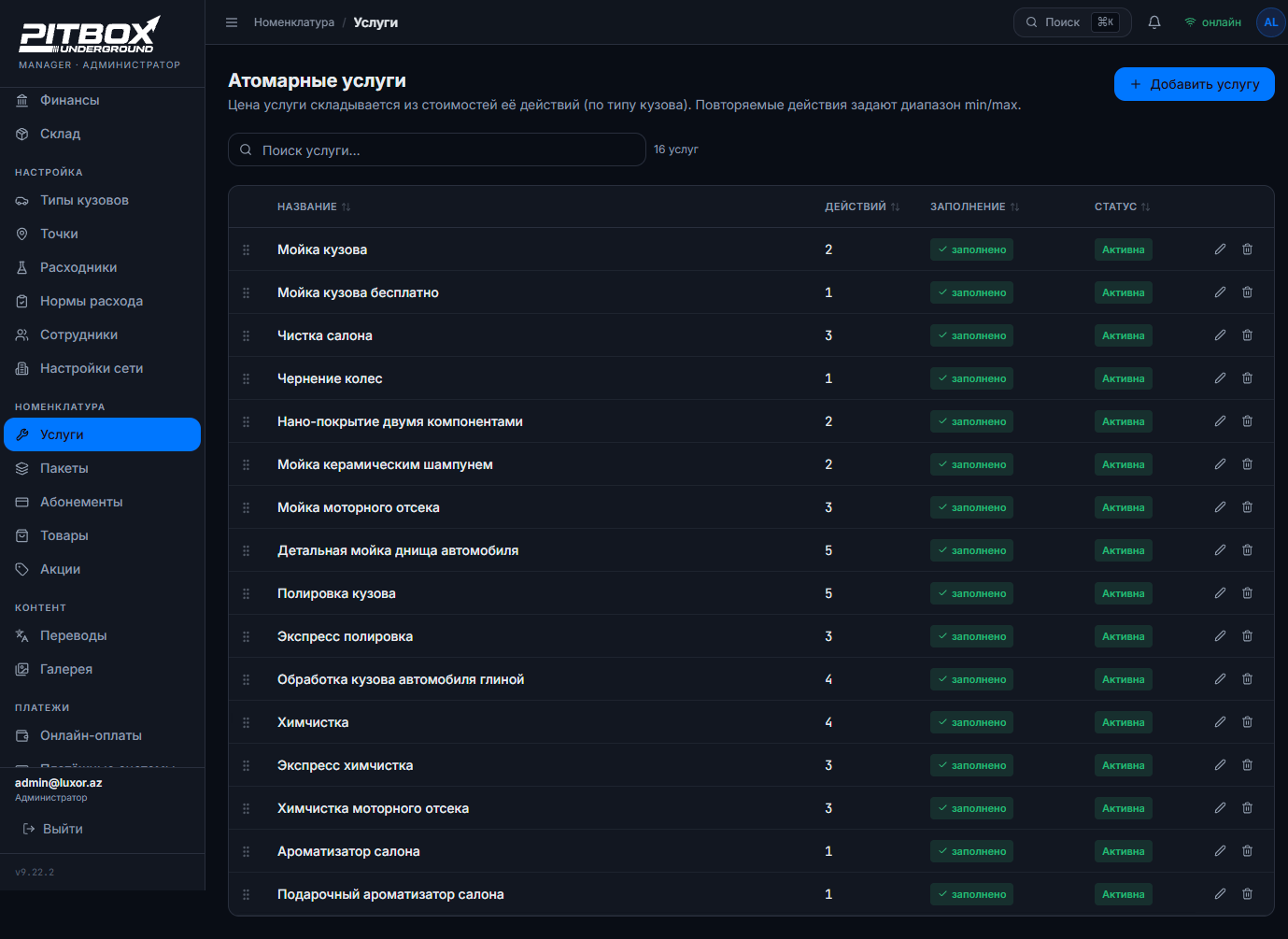Open notifications bell icon
Screen dimensions: 1288x939
point(1154,22)
